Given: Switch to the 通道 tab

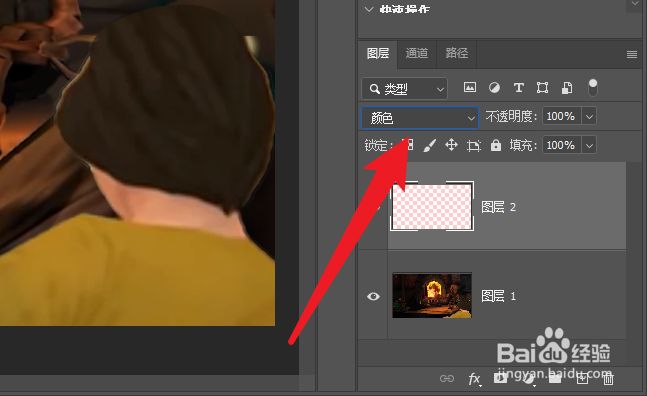Looking at the screenshot, I should tap(416, 53).
